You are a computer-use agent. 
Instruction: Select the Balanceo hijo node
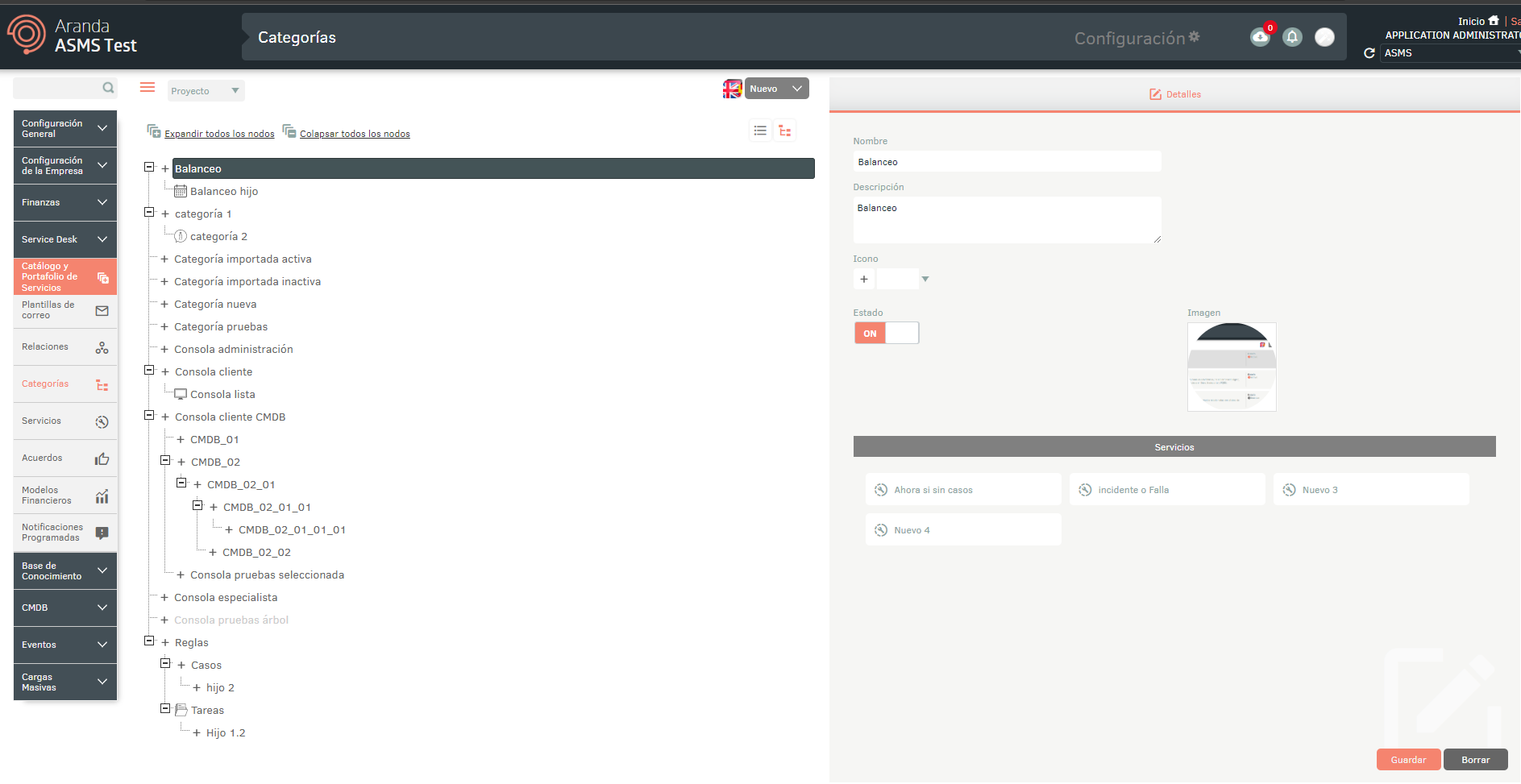pyautogui.click(x=224, y=192)
